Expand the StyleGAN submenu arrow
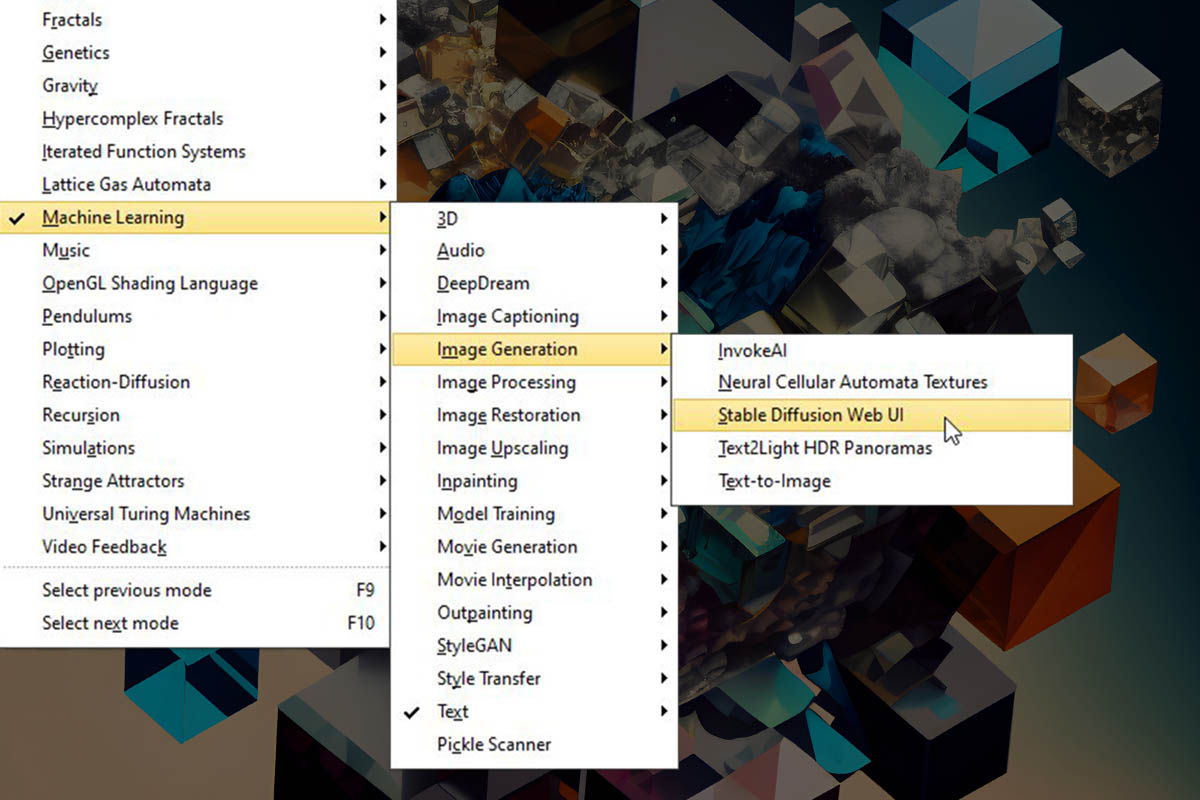Screen dimensions: 1200x800 pyautogui.click(x=663, y=646)
